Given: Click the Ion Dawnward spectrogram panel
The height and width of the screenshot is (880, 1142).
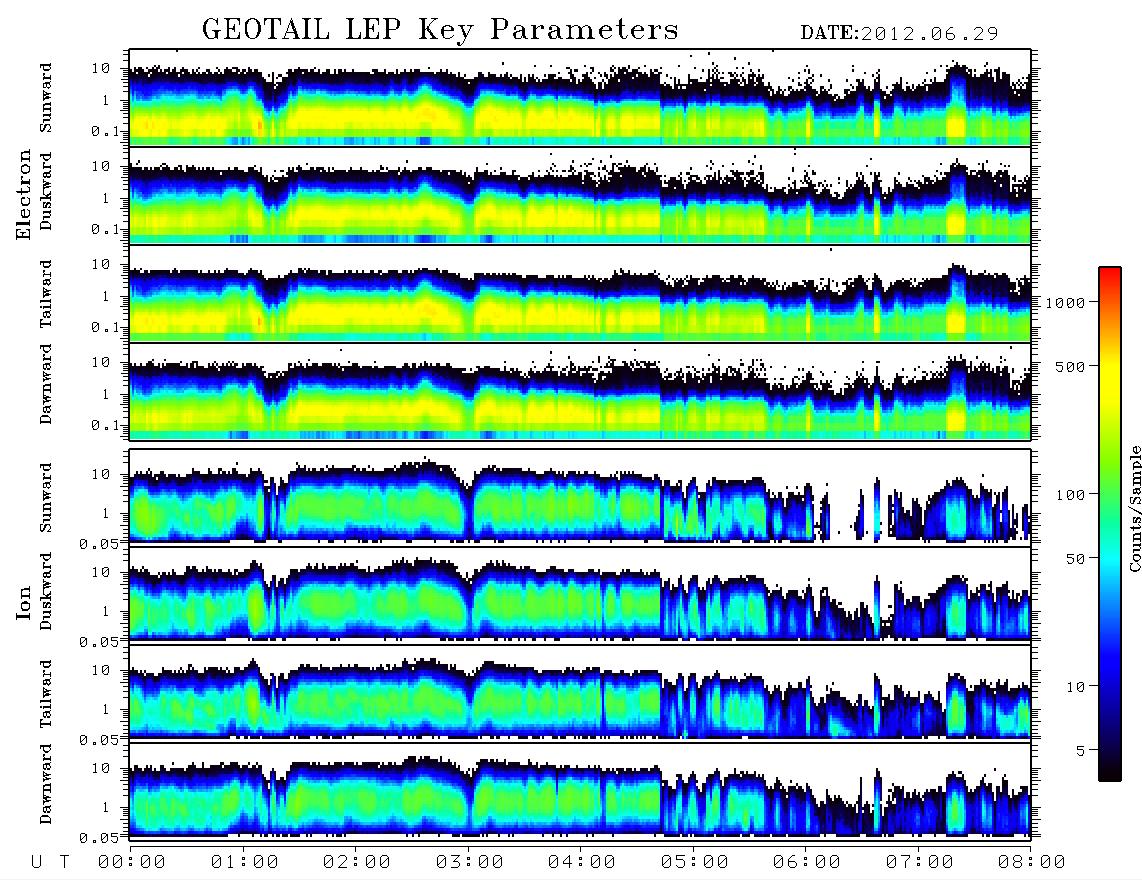Looking at the screenshot, I should 580,790.
